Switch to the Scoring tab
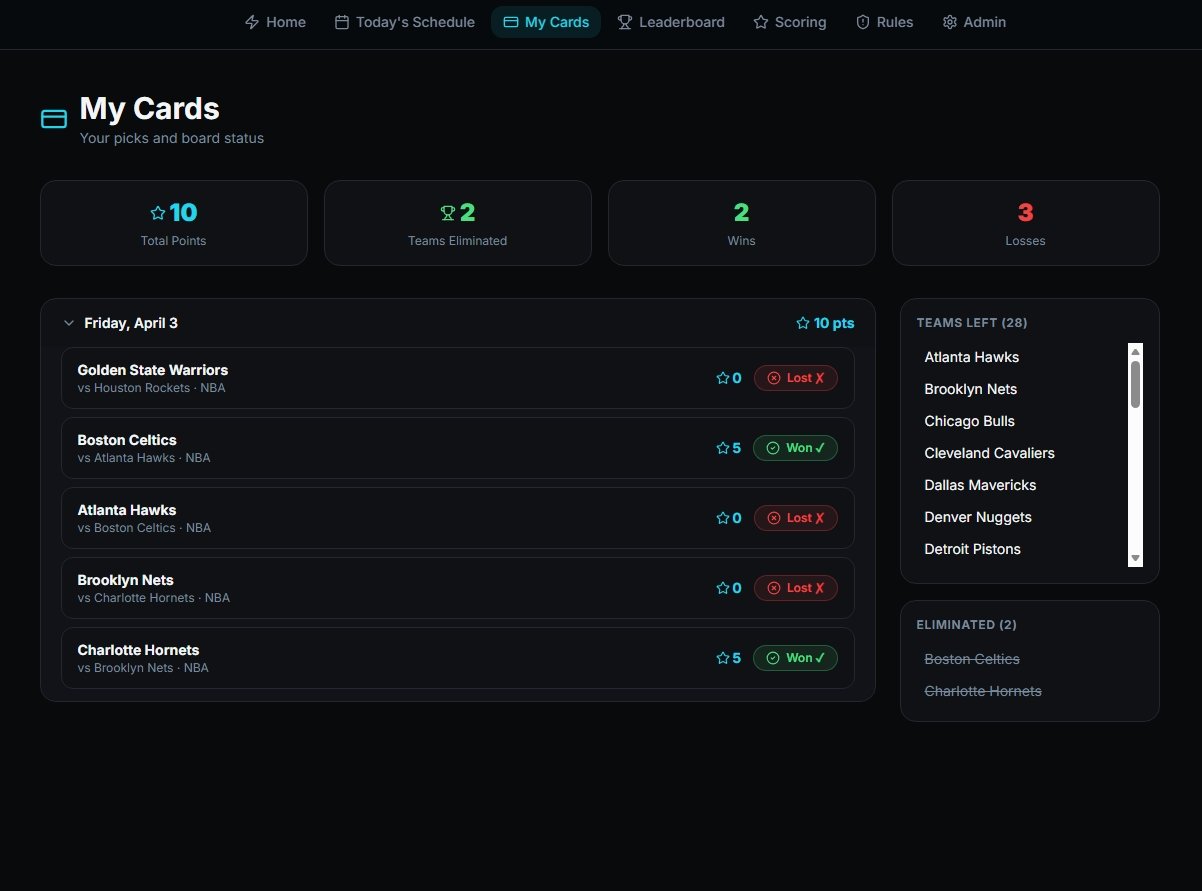The image size is (1202, 891). 789,22
